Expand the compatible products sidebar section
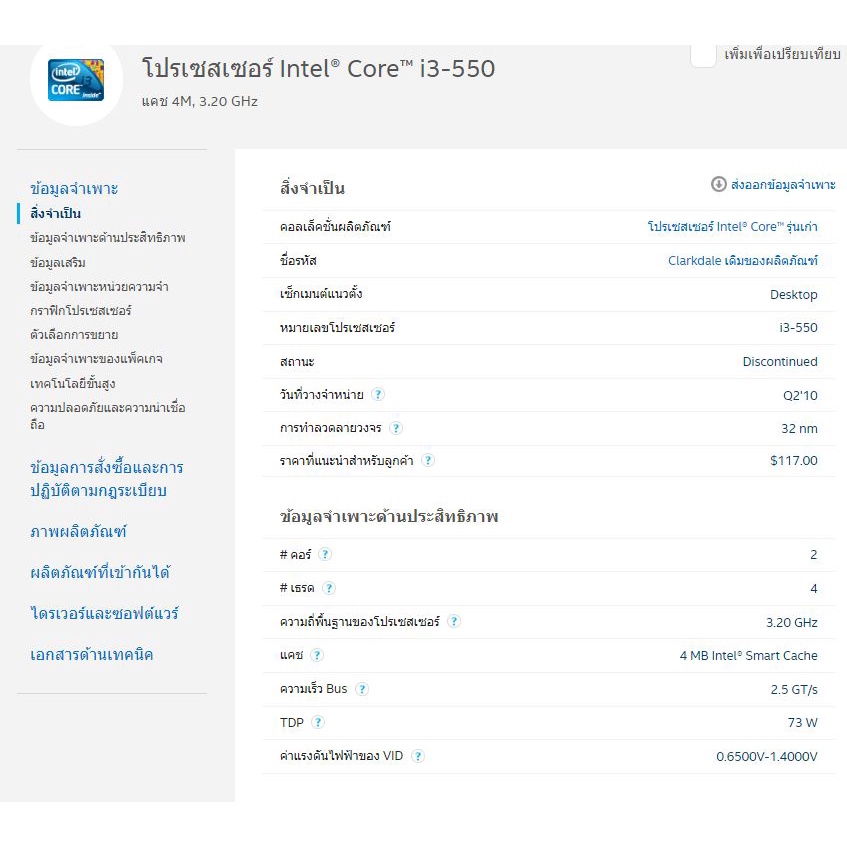 click(x=100, y=572)
